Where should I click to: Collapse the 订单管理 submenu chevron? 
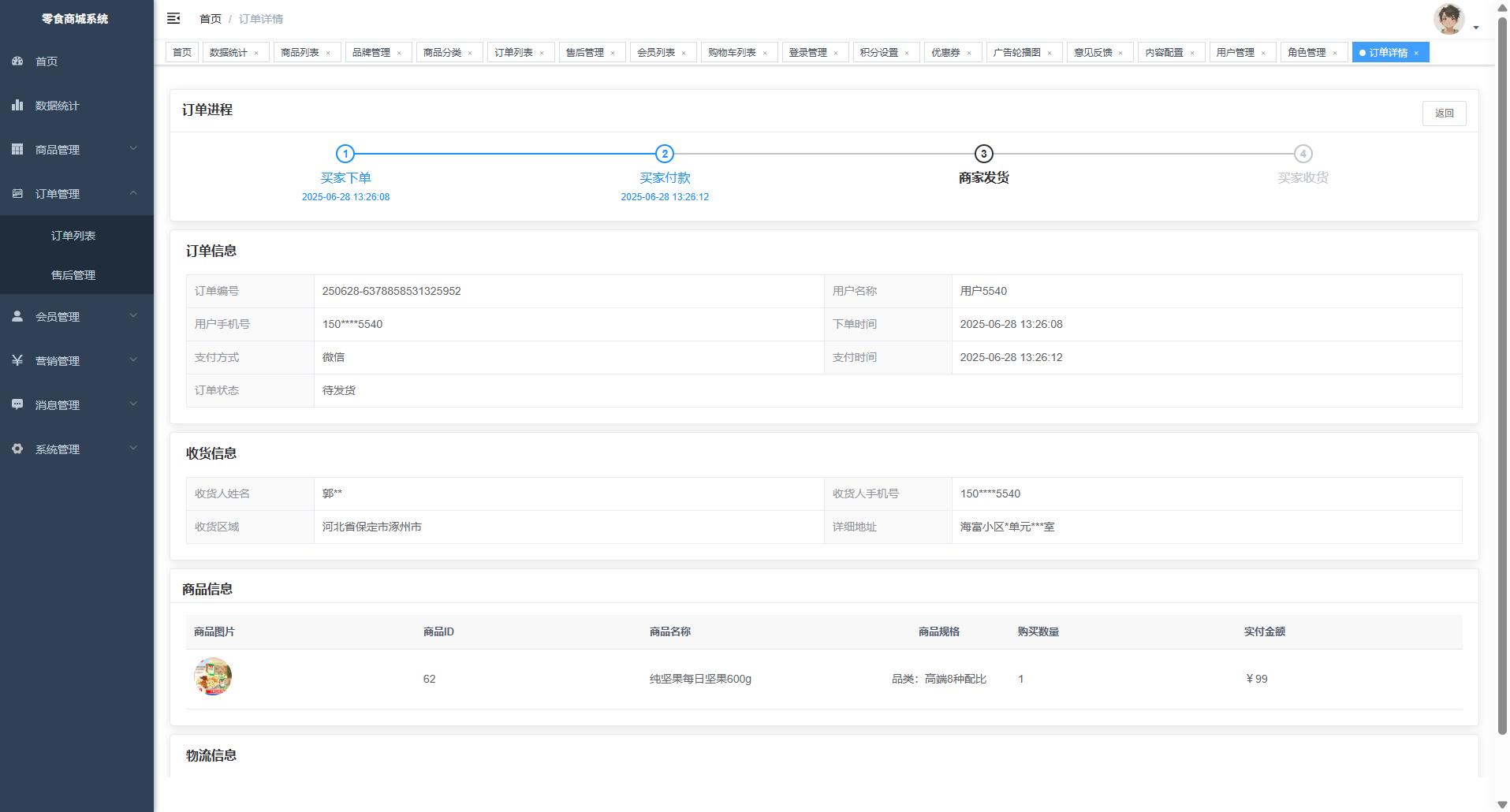pyautogui.click(x=133, y=193)
